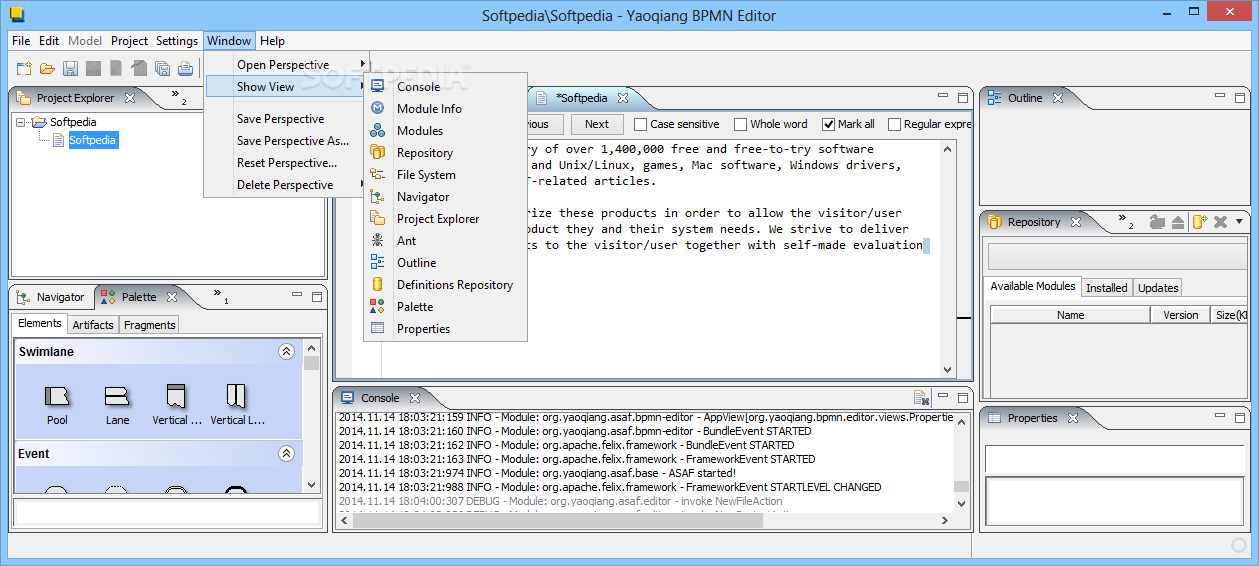Image resolution: width=1259 pixels, height=566 pixels.
Task: Collapse the Event palette section
Action: coord(286,454)
